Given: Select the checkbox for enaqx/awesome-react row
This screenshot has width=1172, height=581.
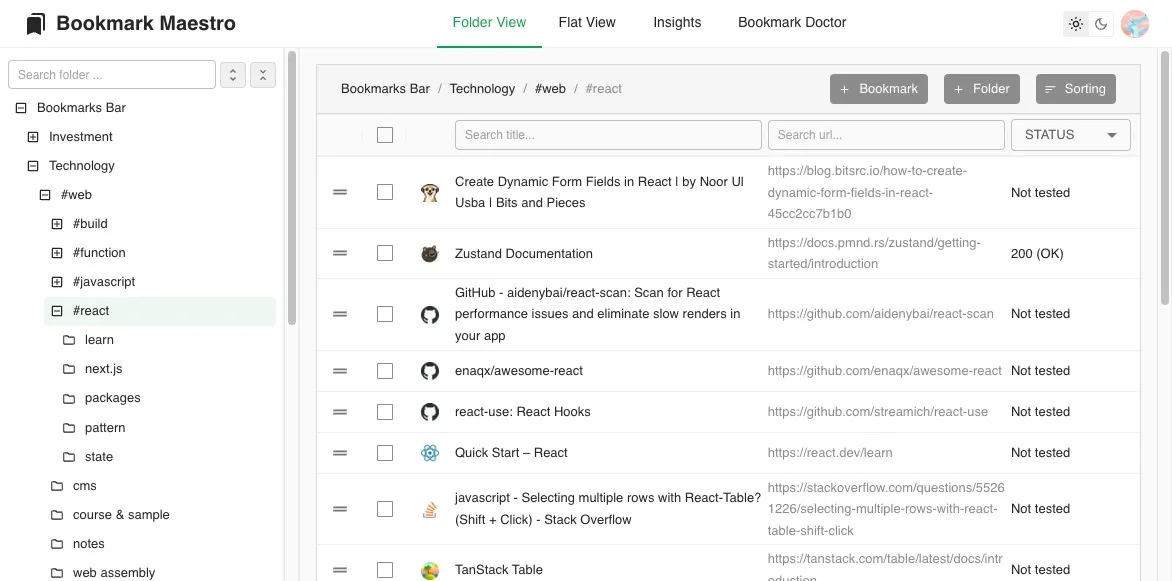Looking at the screenshot, I should 385,370.
